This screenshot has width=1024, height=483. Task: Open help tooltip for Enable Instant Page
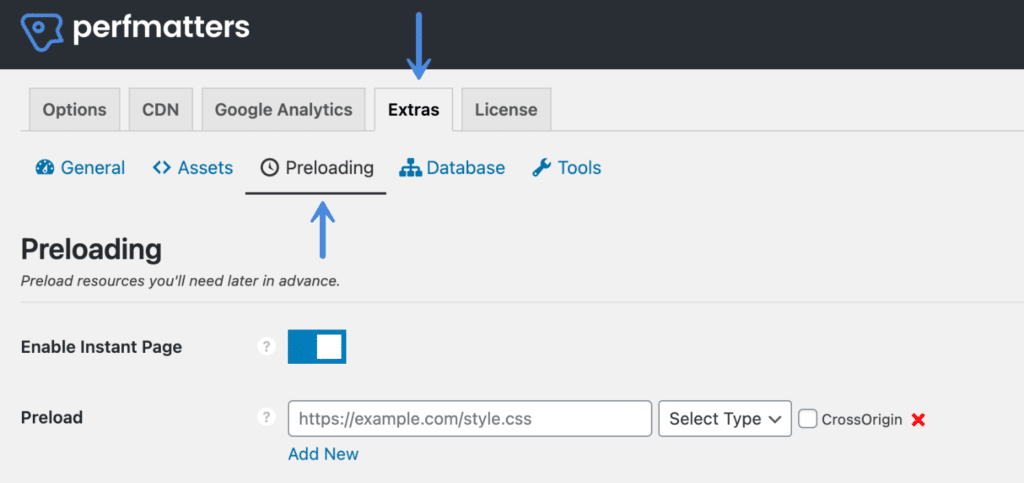tap(266, 347)
